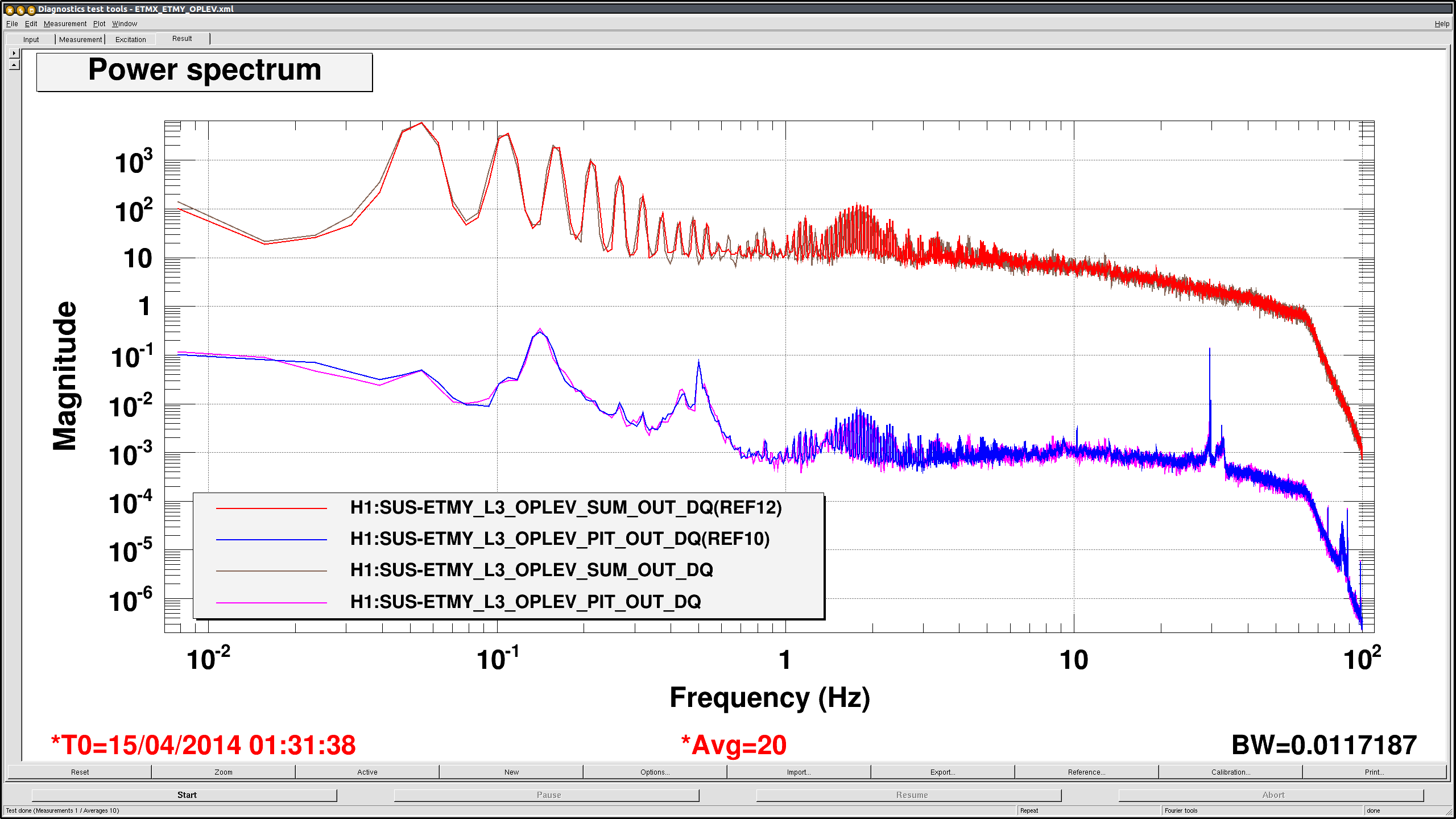Click the Resume button
Screen dimensions: 1456x819
click(x=909, y=795)
